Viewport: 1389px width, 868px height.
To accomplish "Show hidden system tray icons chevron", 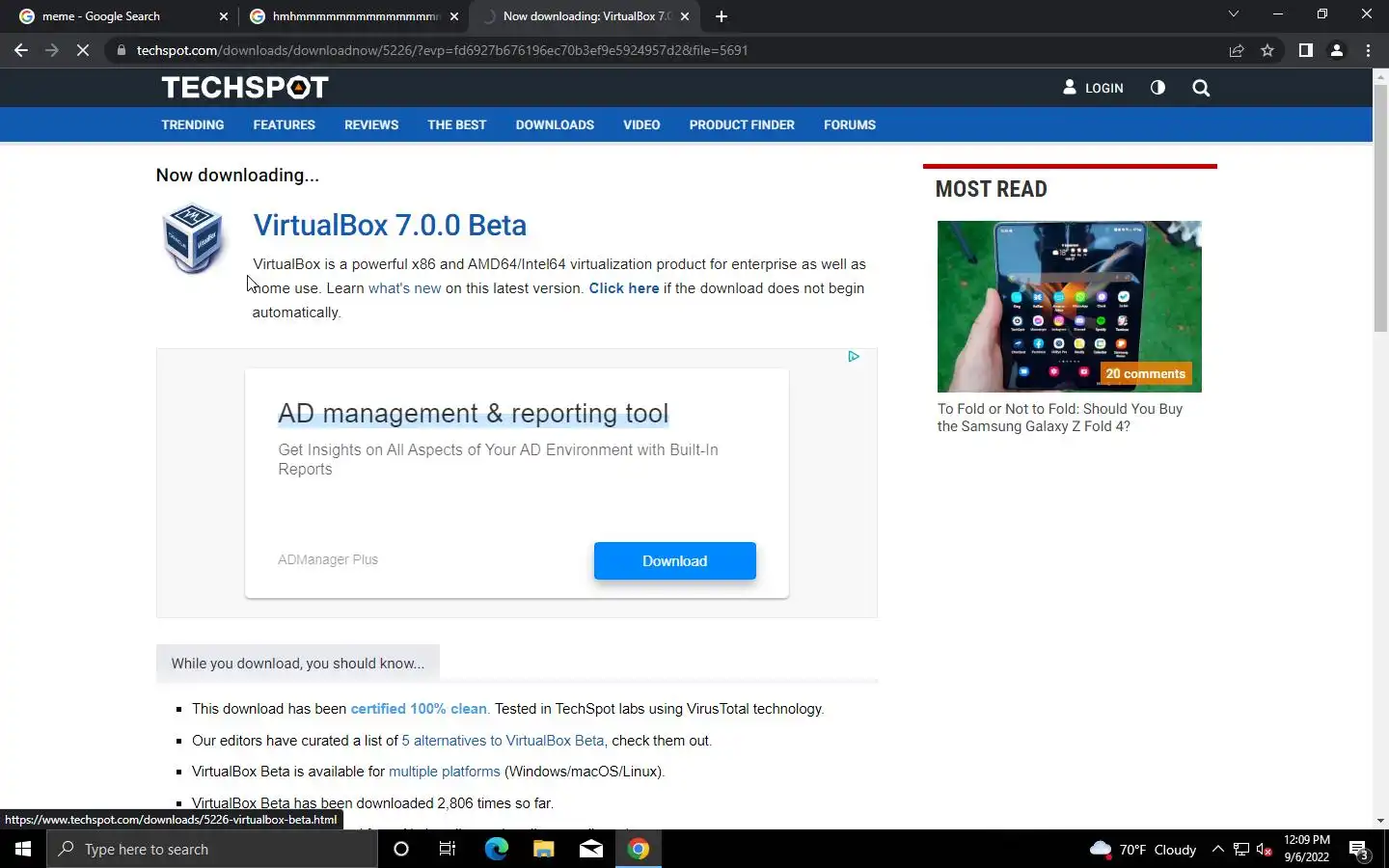I will pyautogui.click(x=1217, y=849).
